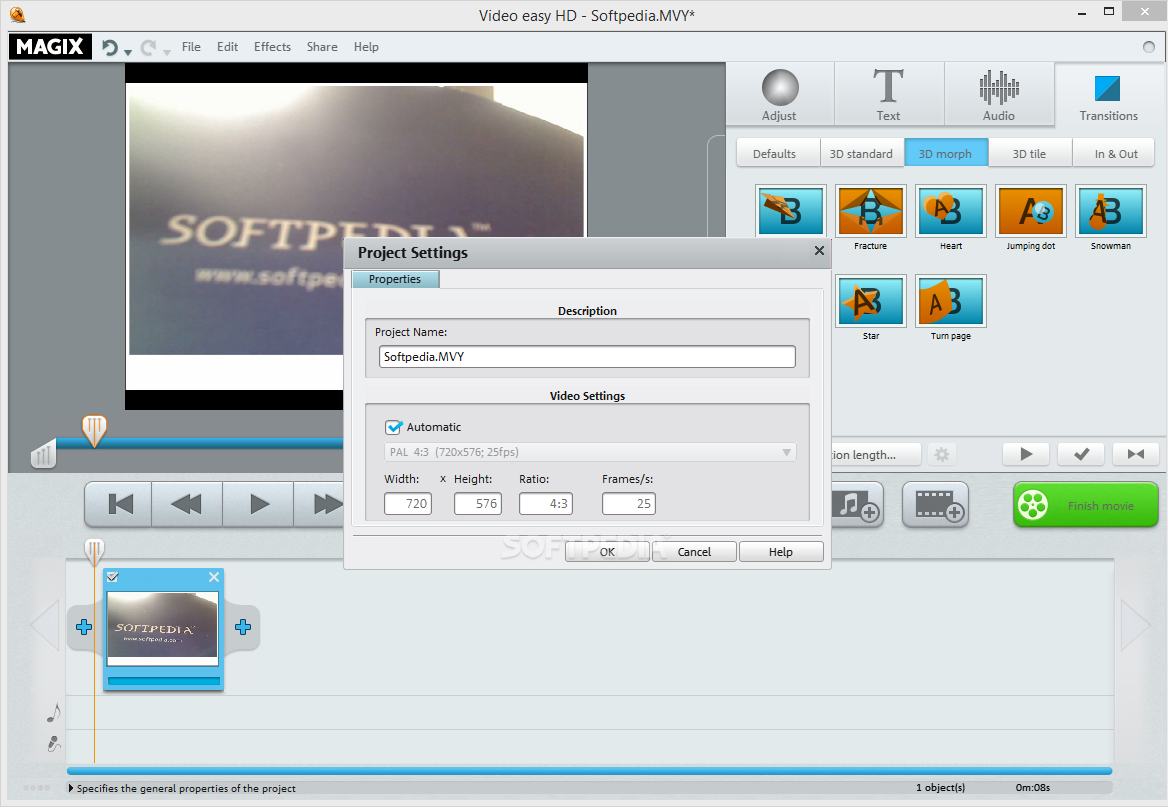Screen dimensions: 1168x807
Task: Open the Help menu
Action: pos(366,46)
